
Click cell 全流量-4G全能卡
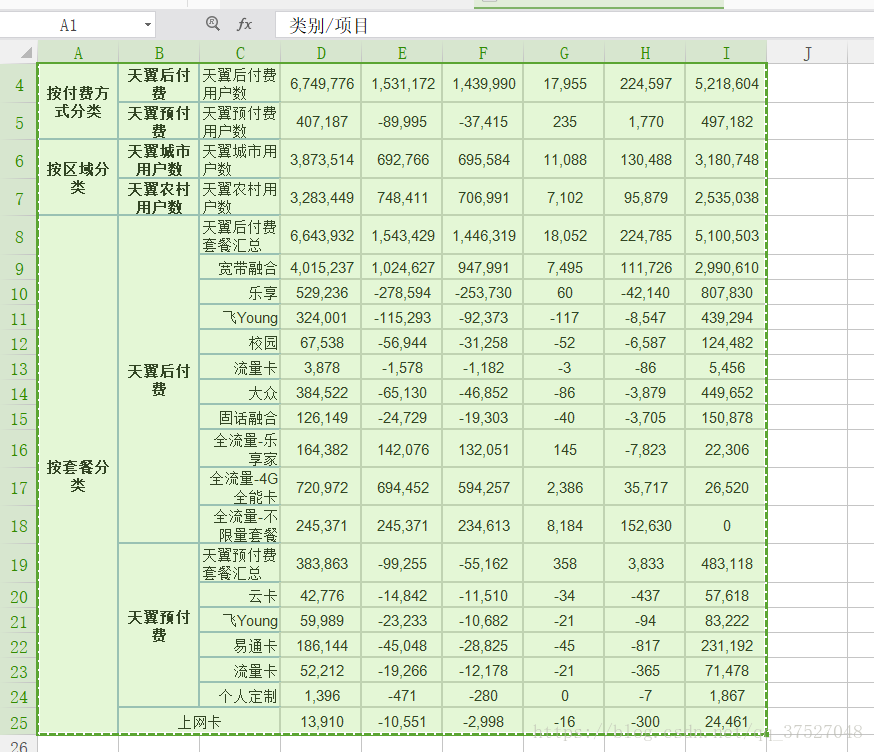240,487
